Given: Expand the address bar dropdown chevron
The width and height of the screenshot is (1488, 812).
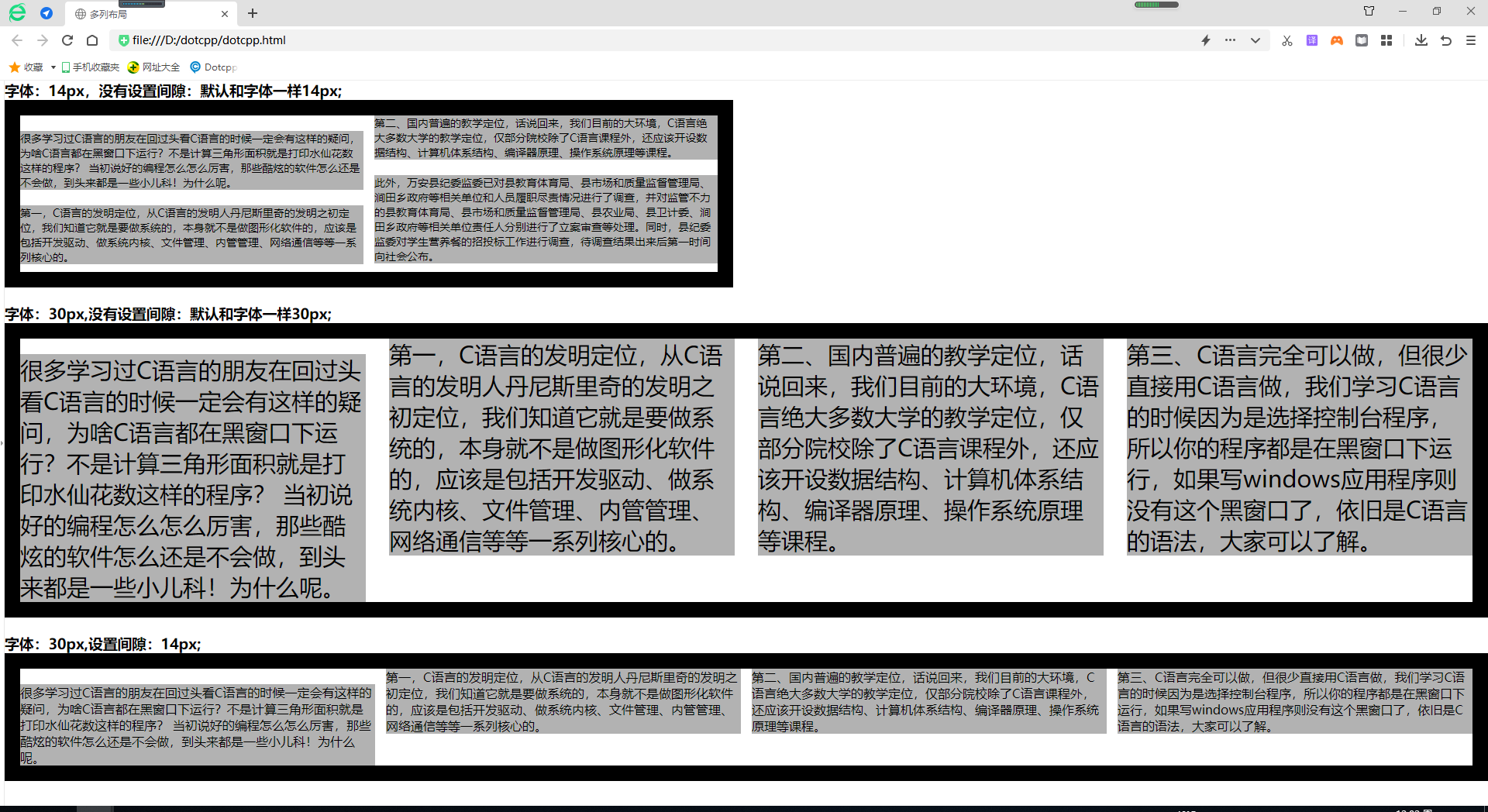Looking at the screenshot, I should (1255, 40).
